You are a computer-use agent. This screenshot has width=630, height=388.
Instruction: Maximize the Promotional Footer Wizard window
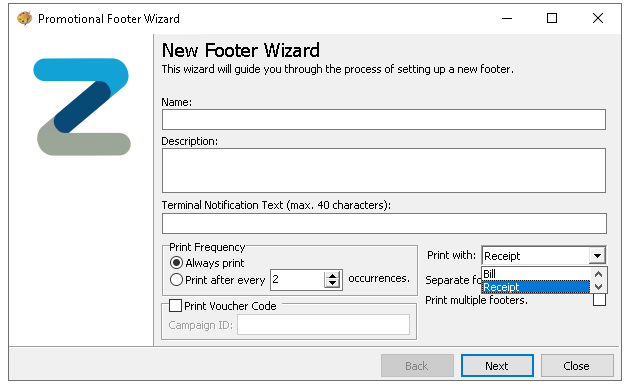[x=552, y=18]
